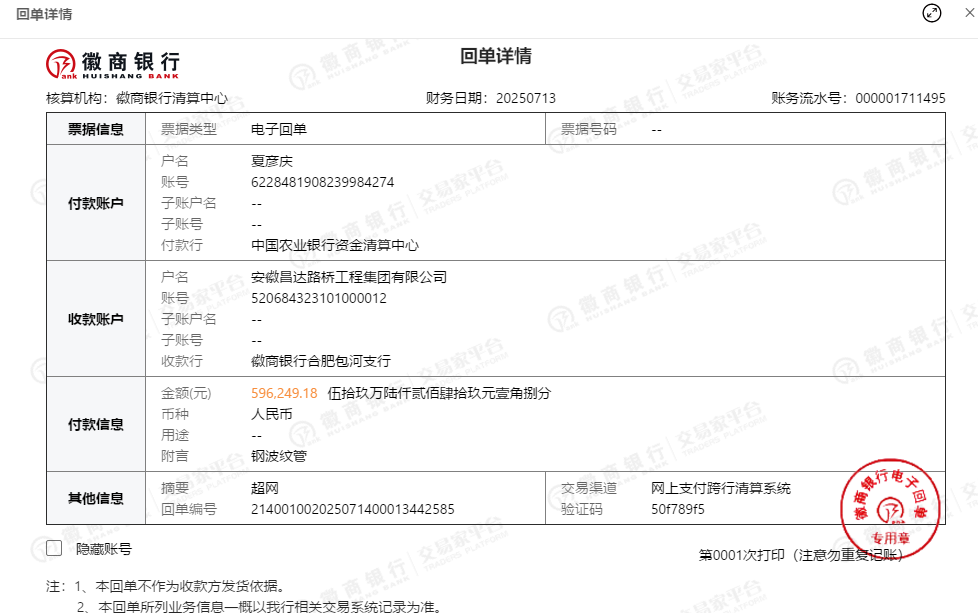Click the remark text 钢波纹管
978x613 pixels.
tap(278, 456)
